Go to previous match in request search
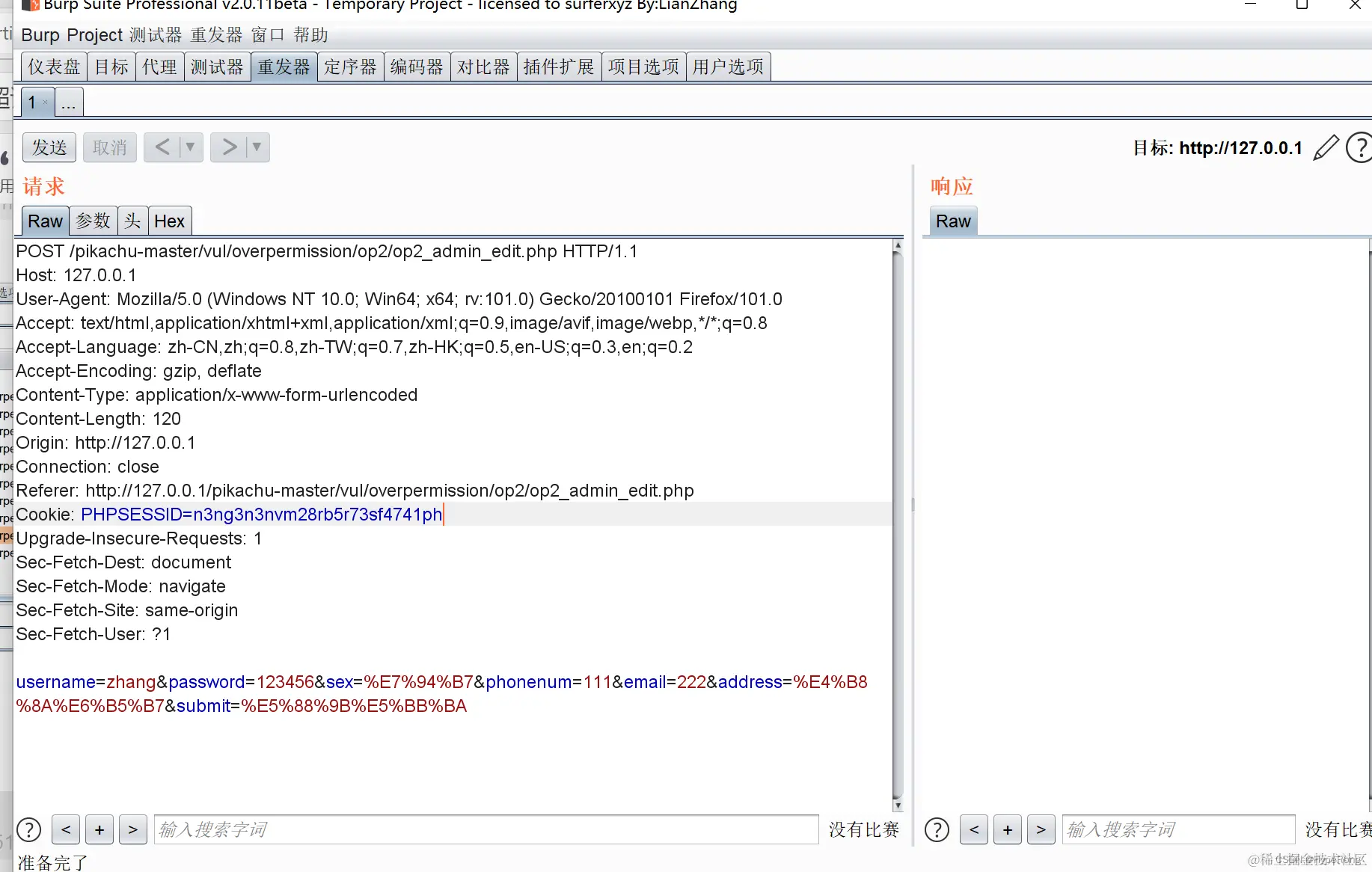Viewport: 1372px width, 872px height. 66,829
